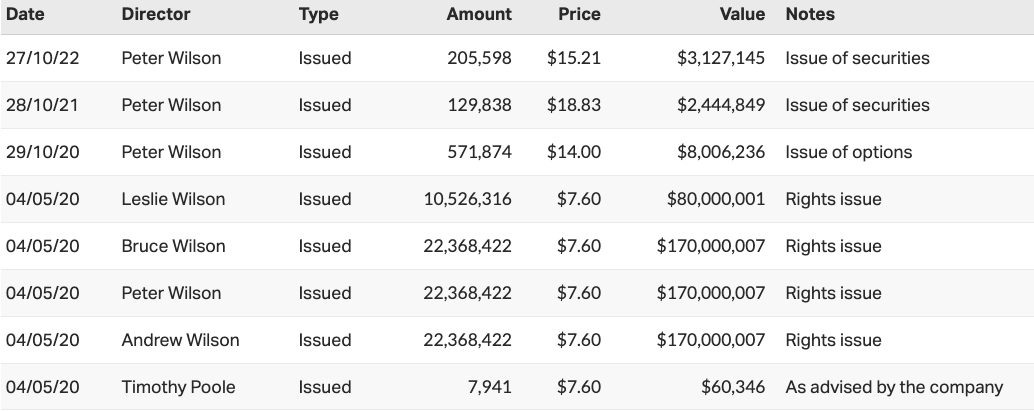Click the 10,526,316 amount cell
The width and height of the screenshot is (1034, 411).
click(467, 199)
